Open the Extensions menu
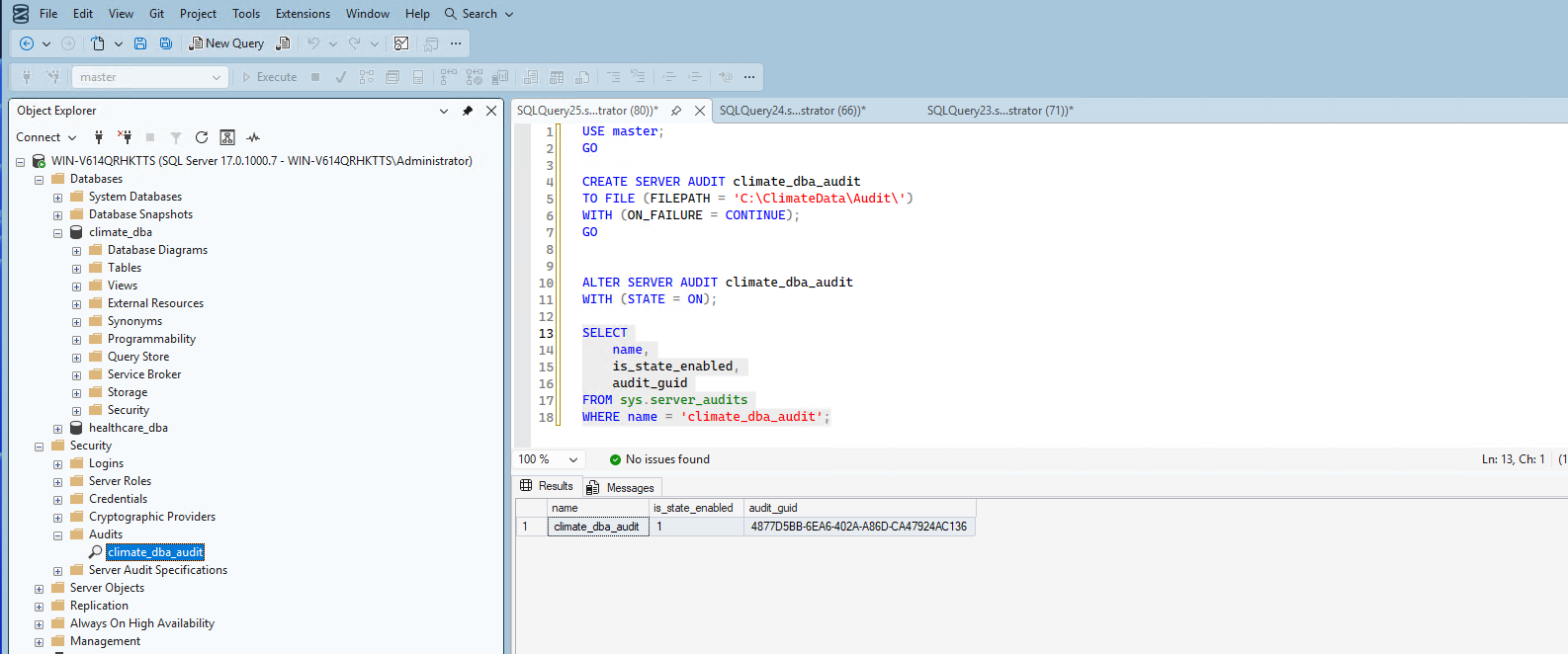This screenshot has width=1568, height=654. tap(303, 14)
